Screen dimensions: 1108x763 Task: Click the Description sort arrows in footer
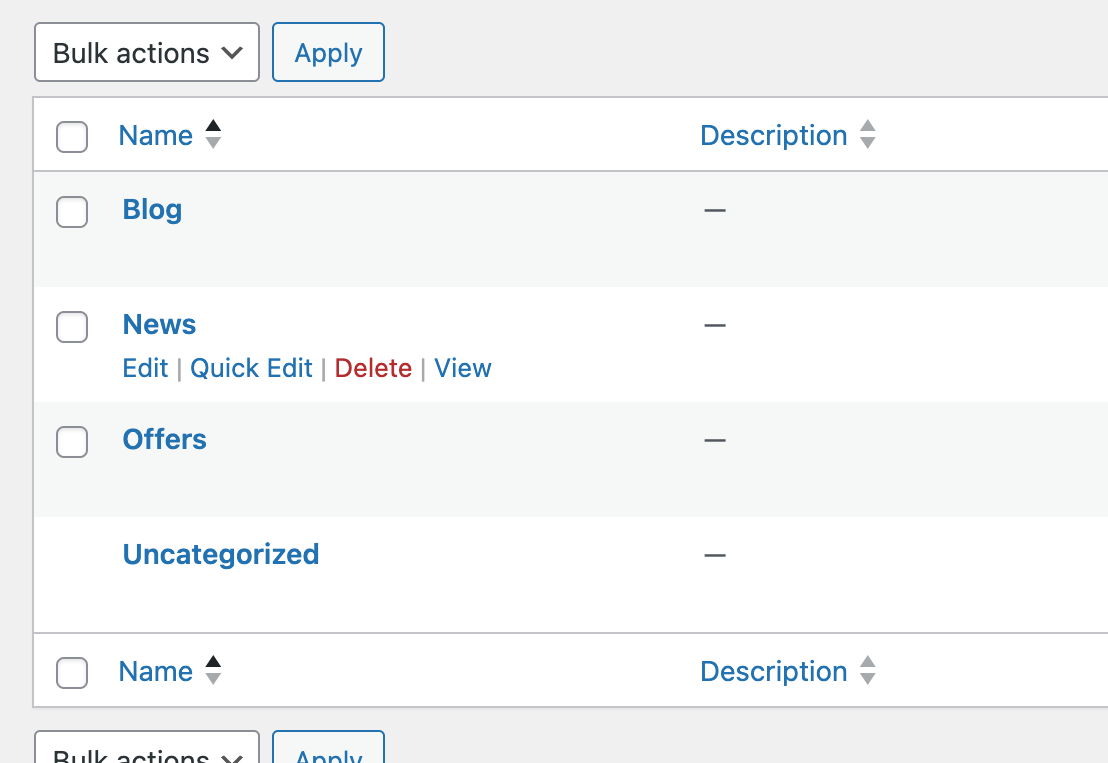click(x=867, y=671)
